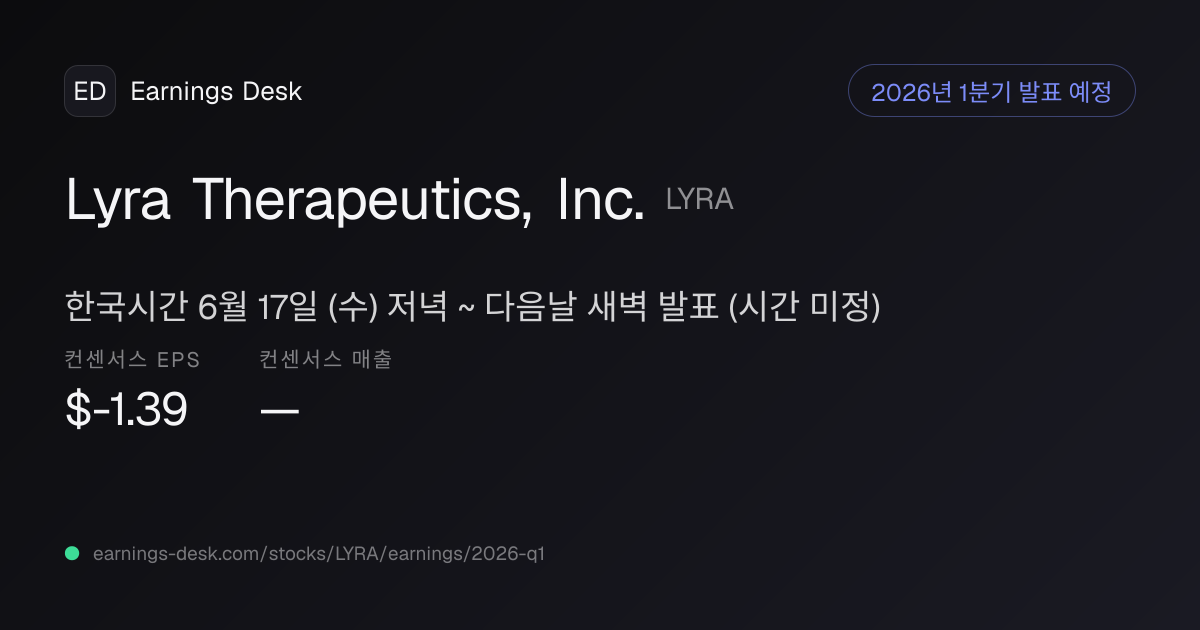Click the dash revenue consensus value
1200x630 pixels.
[x=279, y=411]
